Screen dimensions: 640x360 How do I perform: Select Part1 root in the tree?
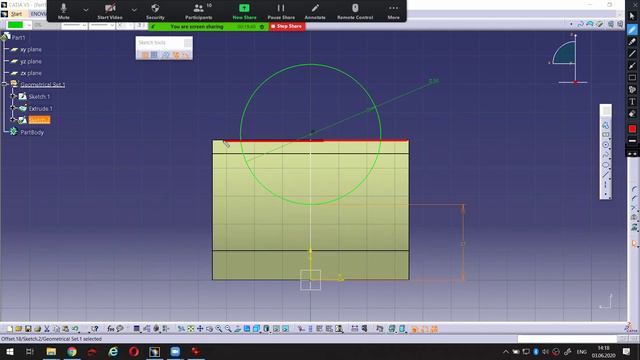pyautogui.click(x=18, y=38)
